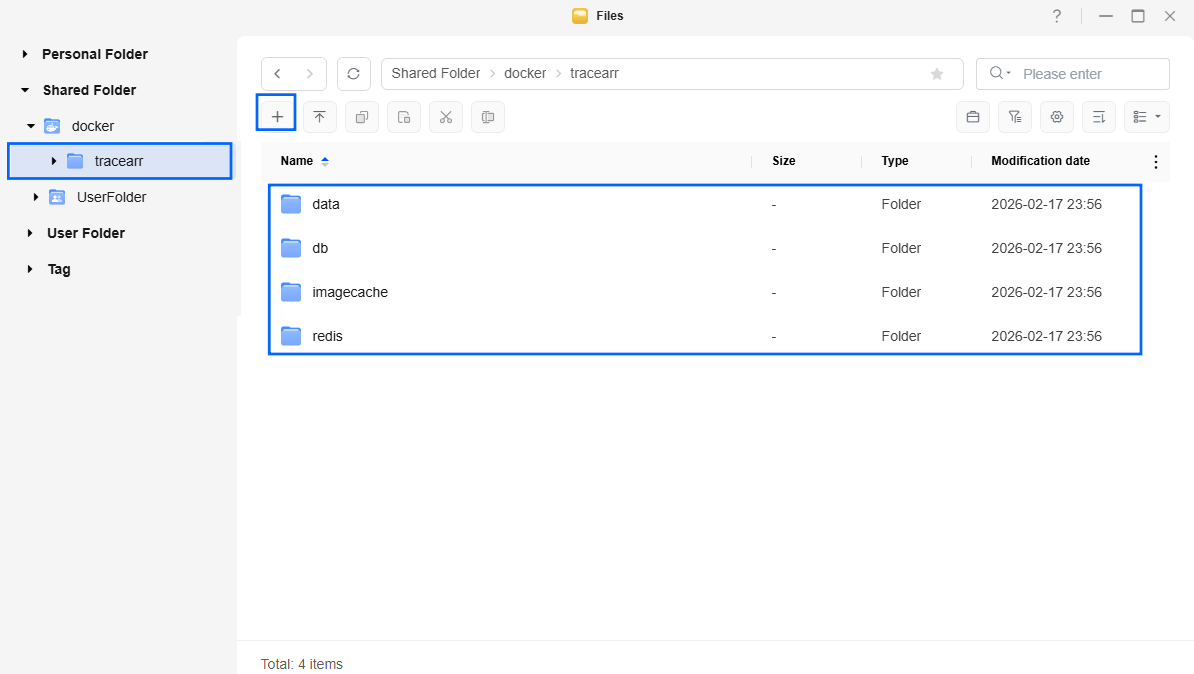Go back using the left arrow
Screen dimensions: 1194x674
click(x=278, y=74)
